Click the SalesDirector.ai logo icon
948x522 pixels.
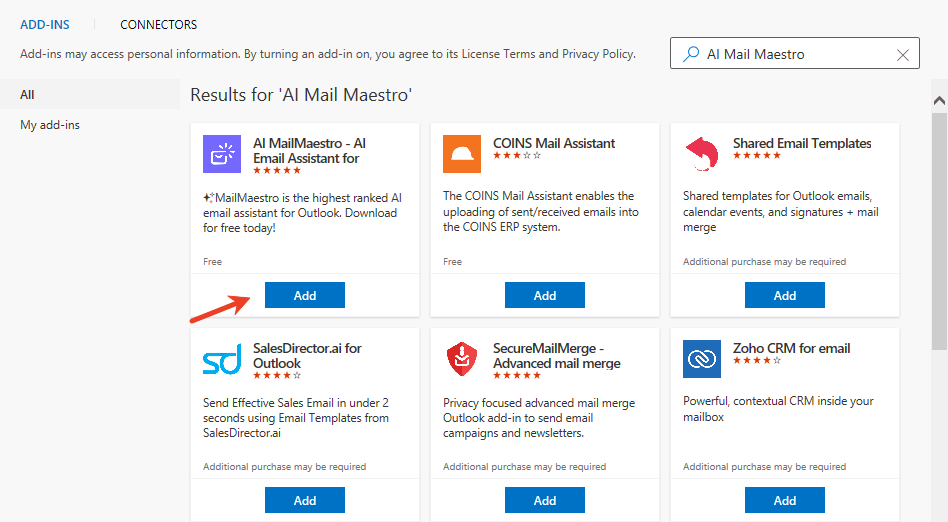pos(222,359)
